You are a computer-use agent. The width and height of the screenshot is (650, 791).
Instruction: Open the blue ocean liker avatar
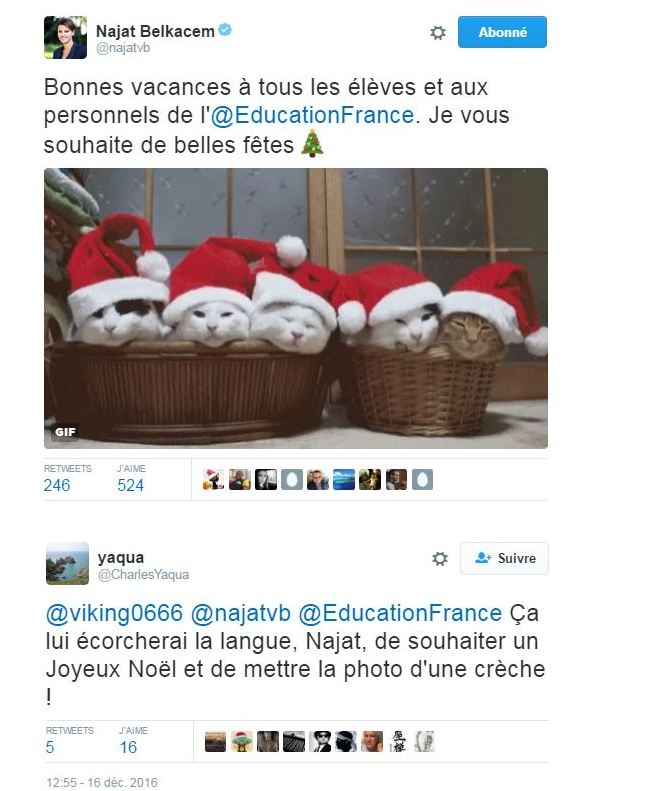click(x=344, y=479)
